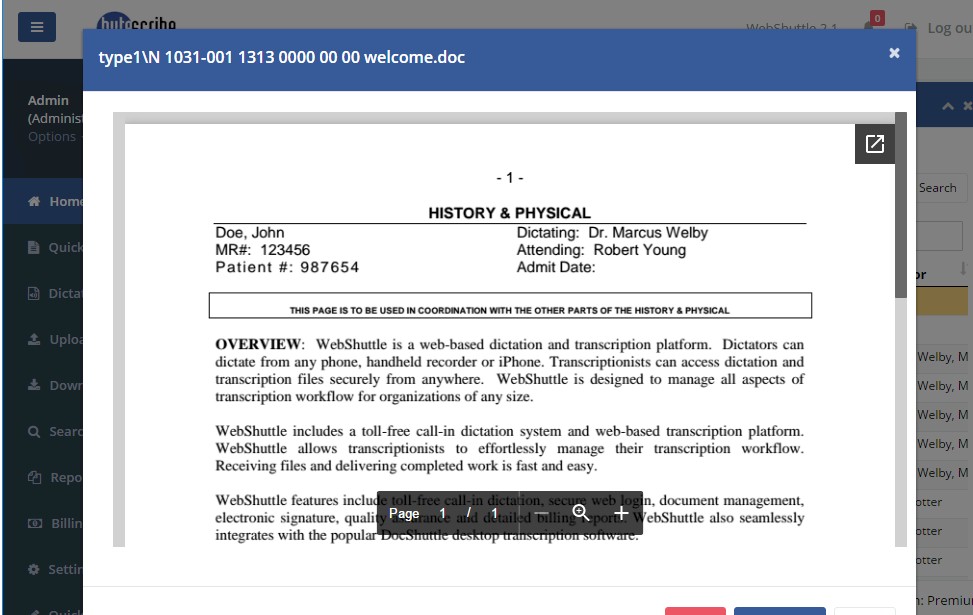Screen dimensions: 973x615
Task: Click the Home house icon
Action: click(34, 201)
